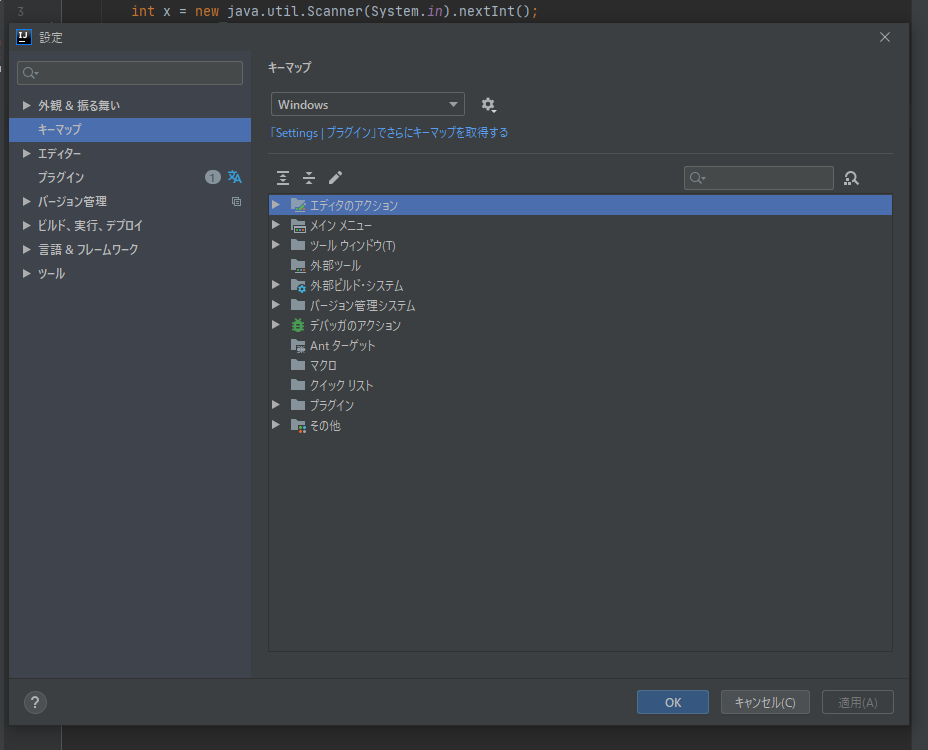Click the ツール ウィンドウ(T) folder icon

pos(298,244)
